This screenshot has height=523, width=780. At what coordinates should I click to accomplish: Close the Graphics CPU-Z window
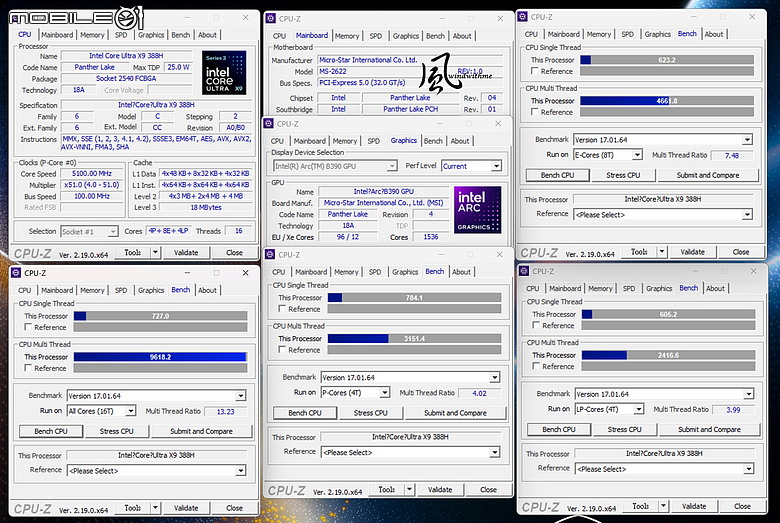point(498,123)
